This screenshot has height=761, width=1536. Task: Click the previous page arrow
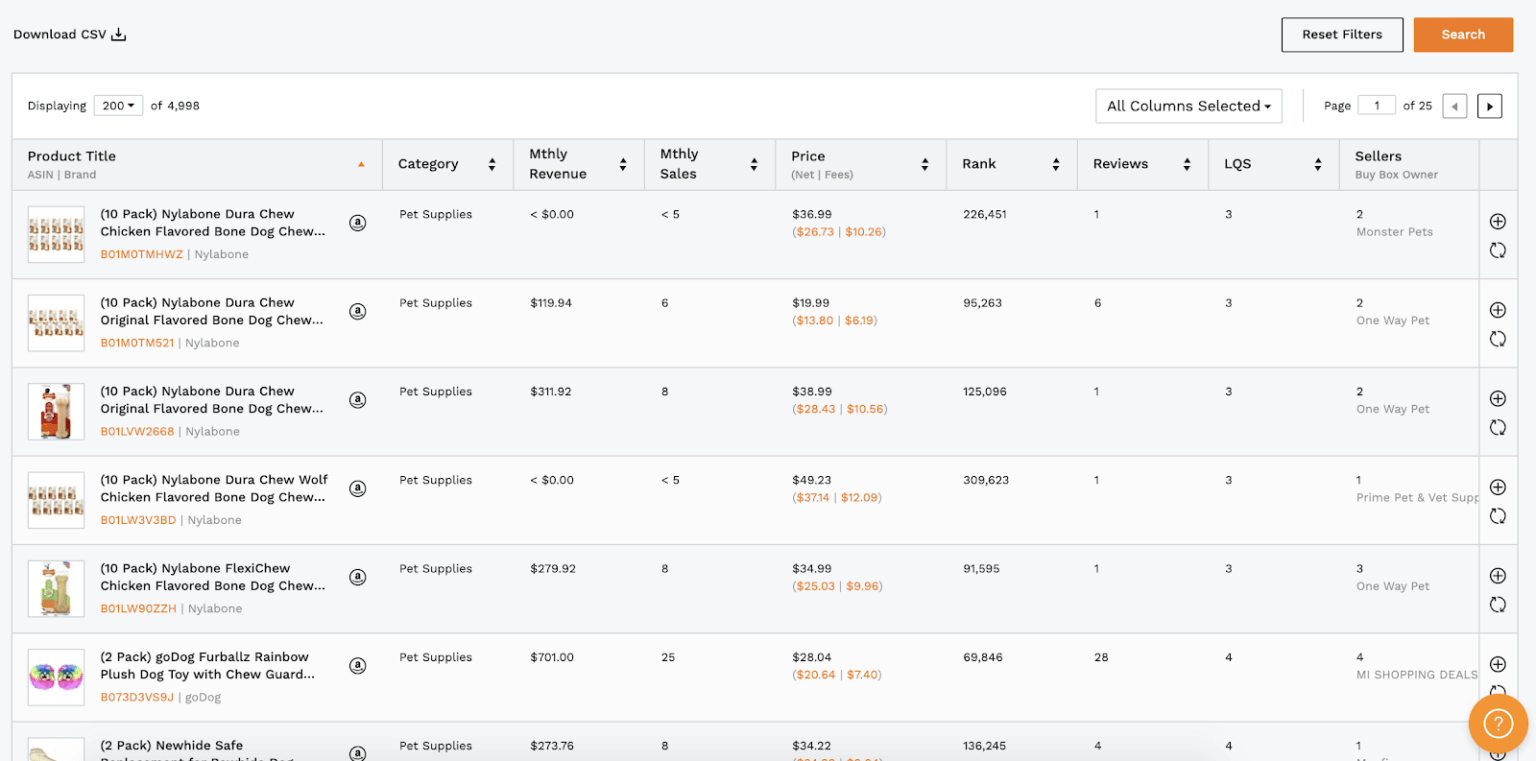[1455, 105]
